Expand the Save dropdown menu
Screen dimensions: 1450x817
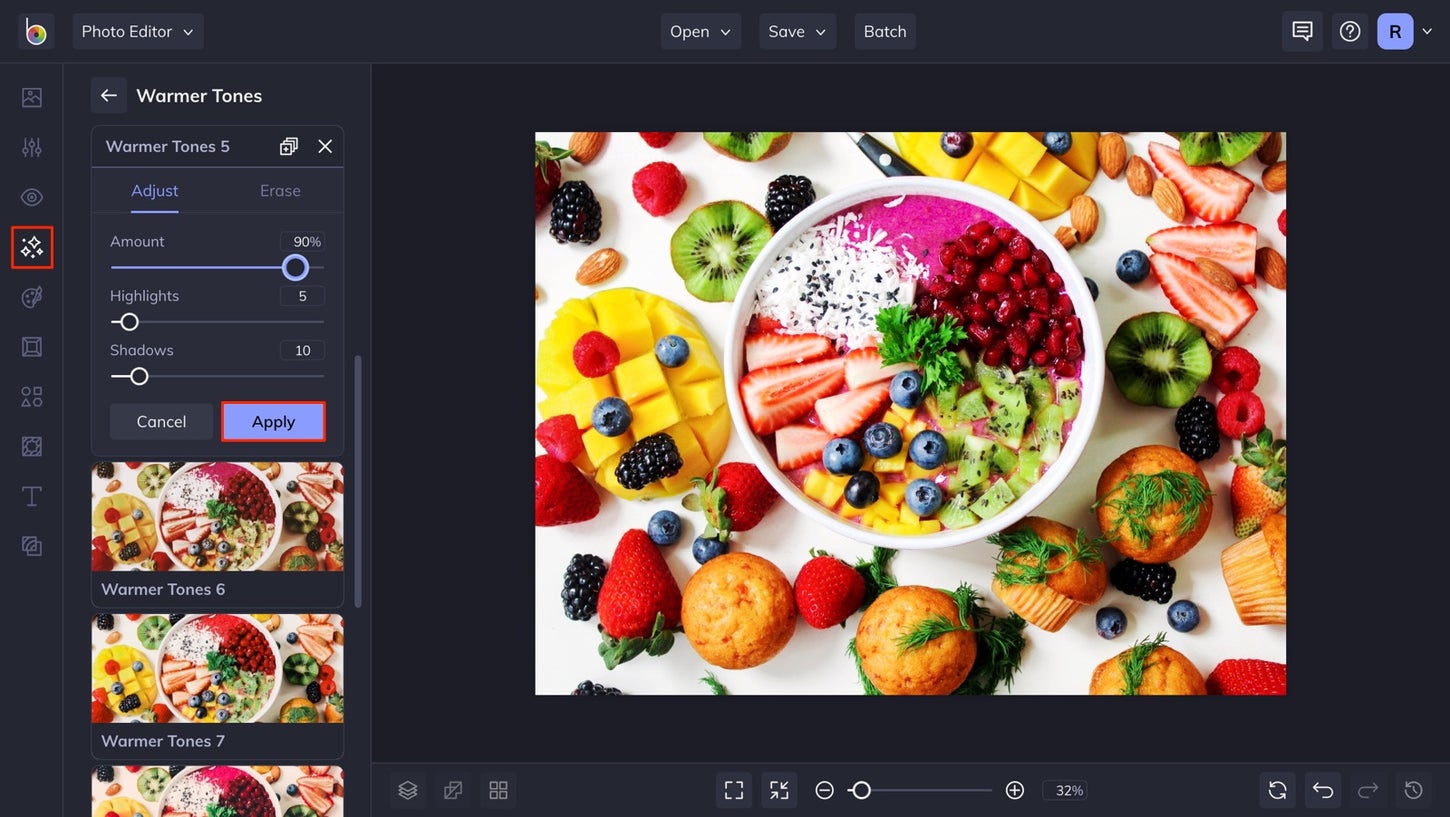click(x=797, y=31)
